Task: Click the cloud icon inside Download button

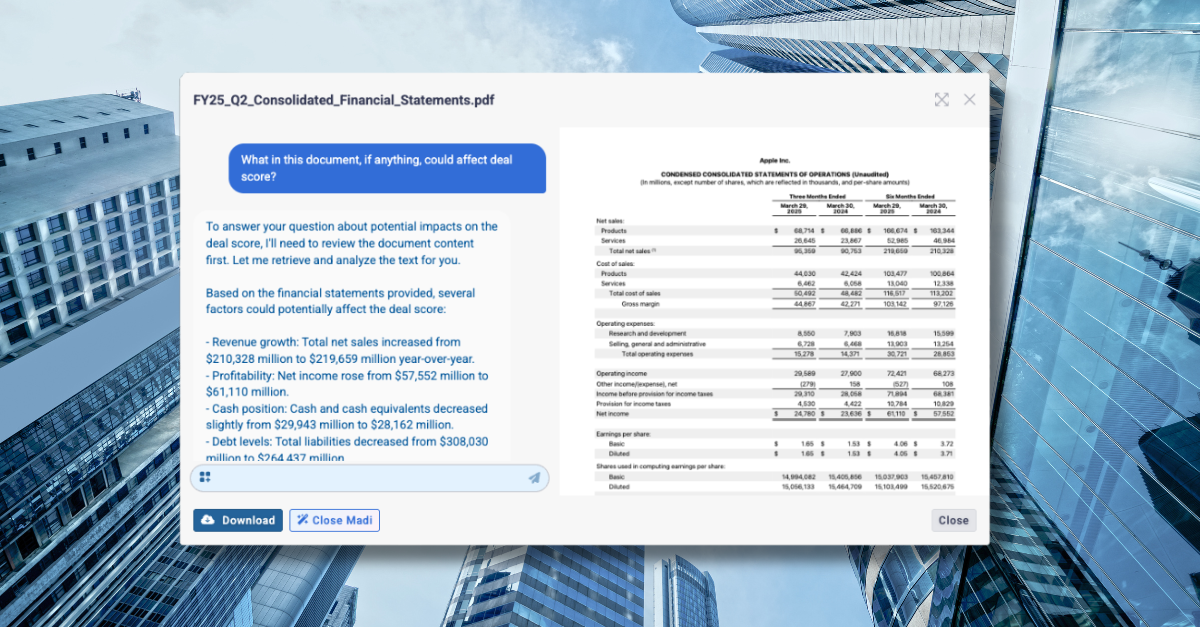Action: (208, 521)
